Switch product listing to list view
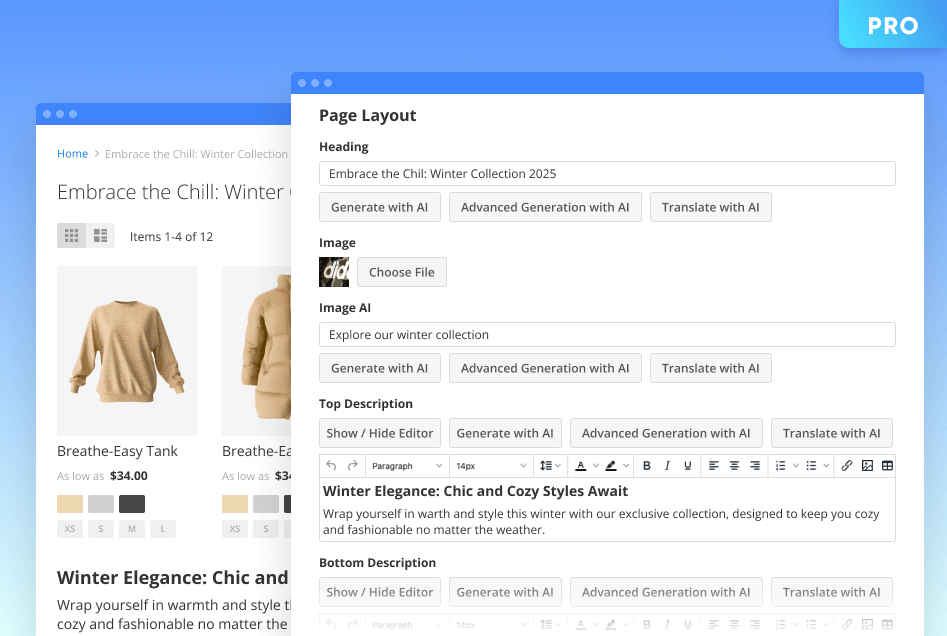 pos(100,236)
